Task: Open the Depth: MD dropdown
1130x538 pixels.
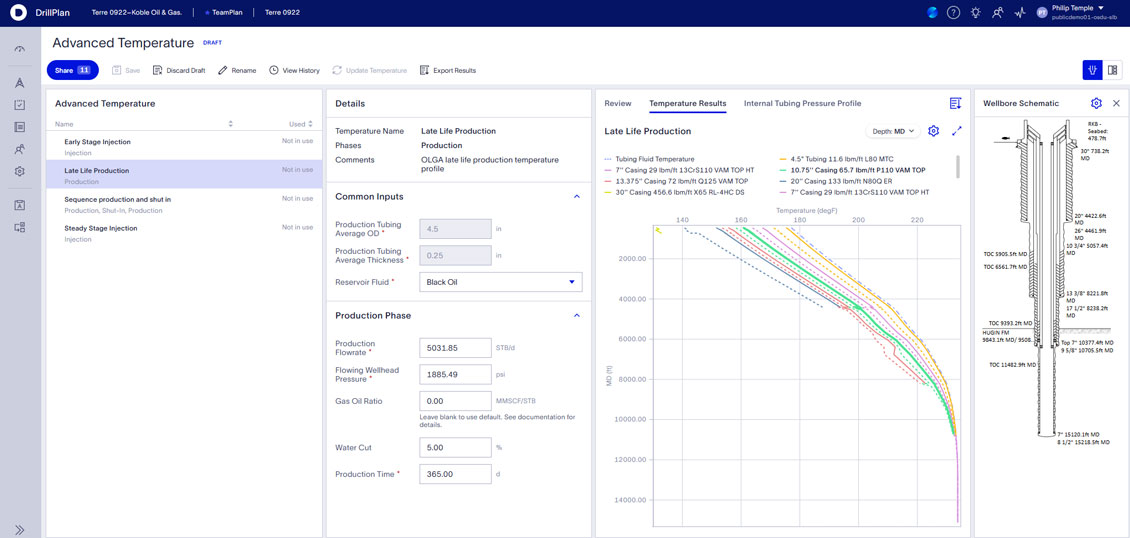Action: point(892,131)
